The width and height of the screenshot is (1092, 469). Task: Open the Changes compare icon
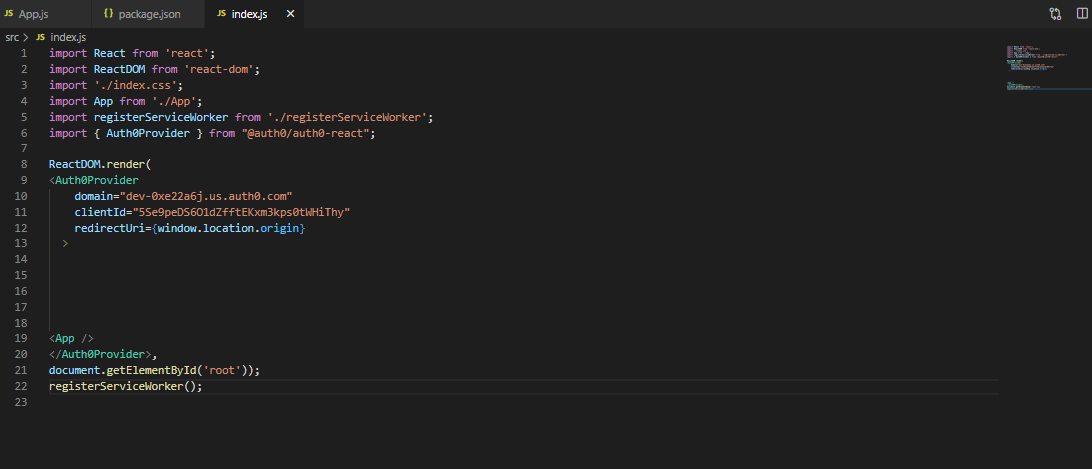(1055, 14)
